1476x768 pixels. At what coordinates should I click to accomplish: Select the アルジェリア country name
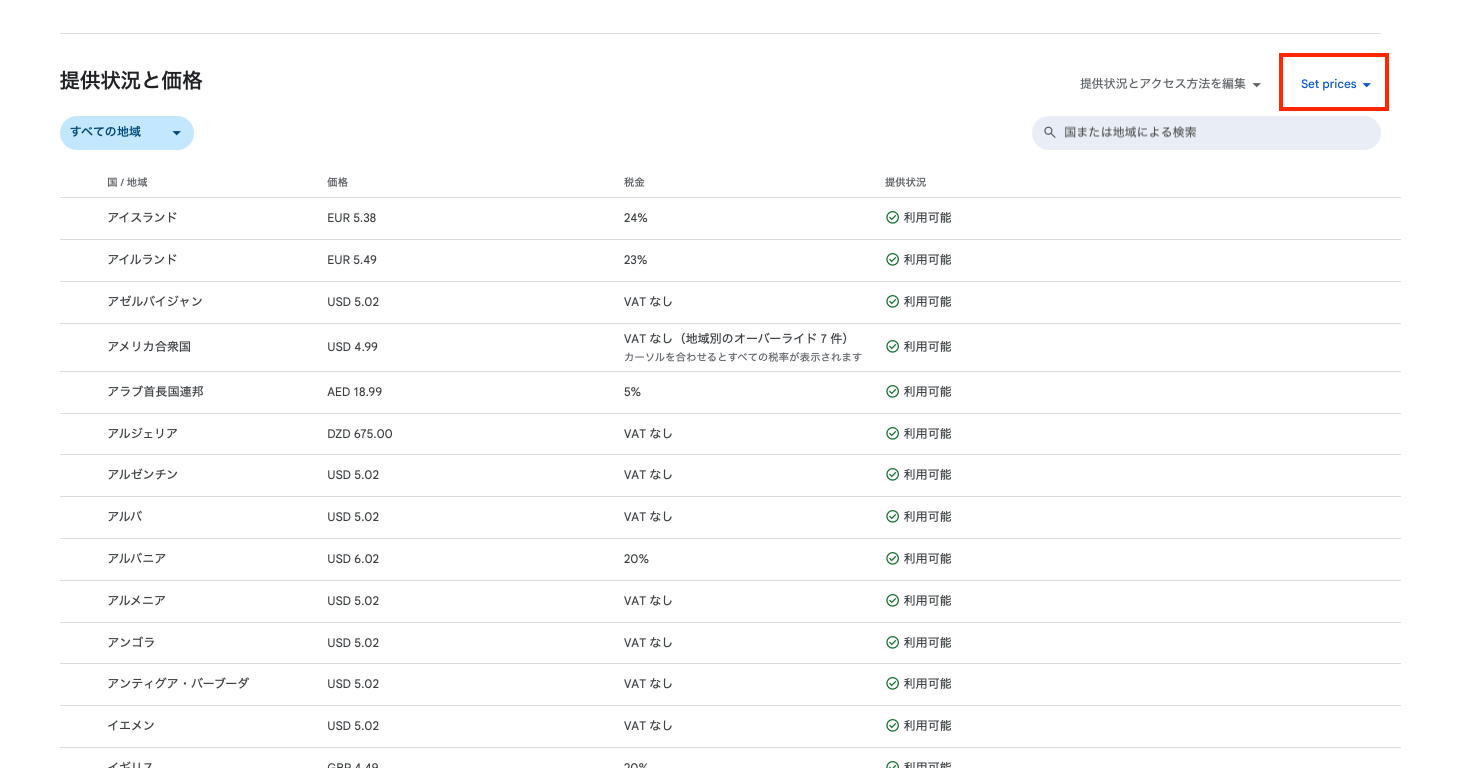coord(142,433)
